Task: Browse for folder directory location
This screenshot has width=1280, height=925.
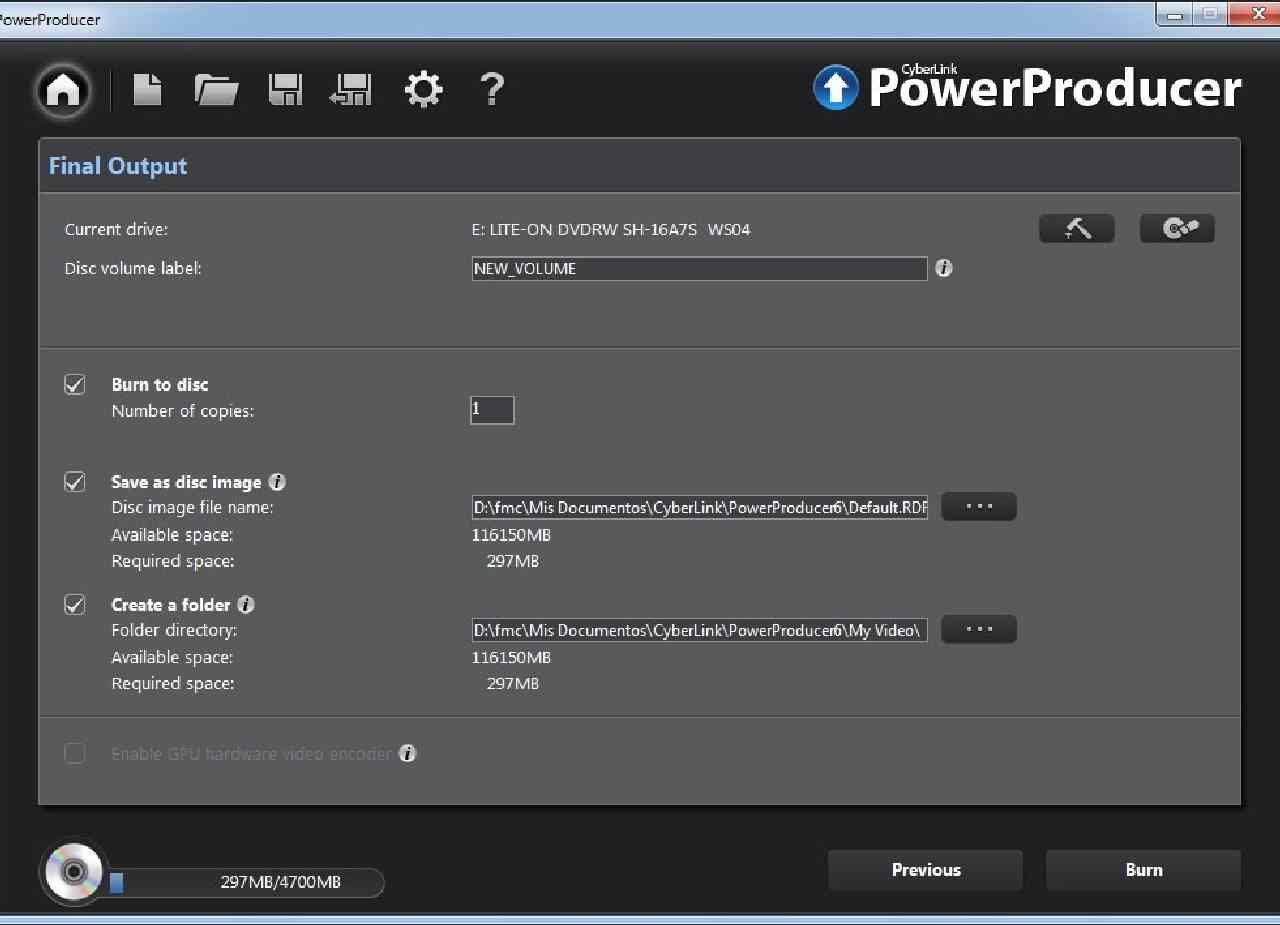Action: [979, 629]
